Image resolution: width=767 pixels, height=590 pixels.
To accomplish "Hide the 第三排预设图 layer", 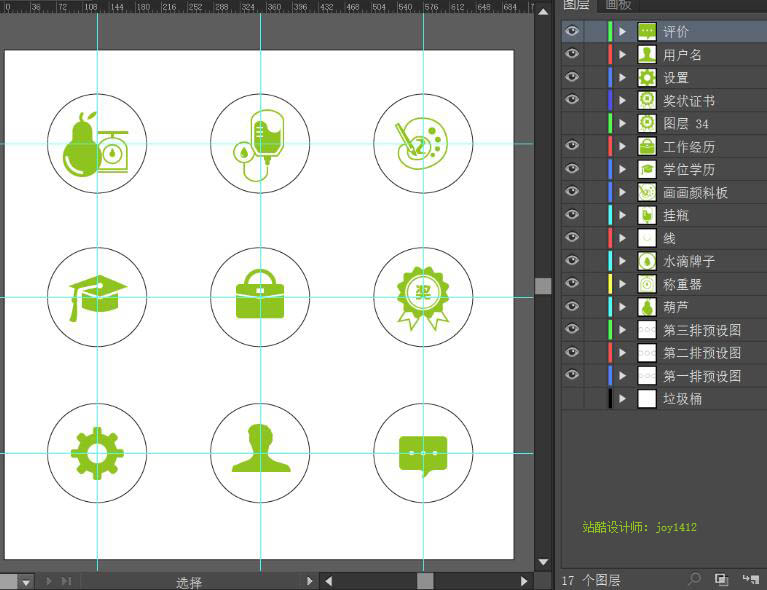I will [572, 329].
